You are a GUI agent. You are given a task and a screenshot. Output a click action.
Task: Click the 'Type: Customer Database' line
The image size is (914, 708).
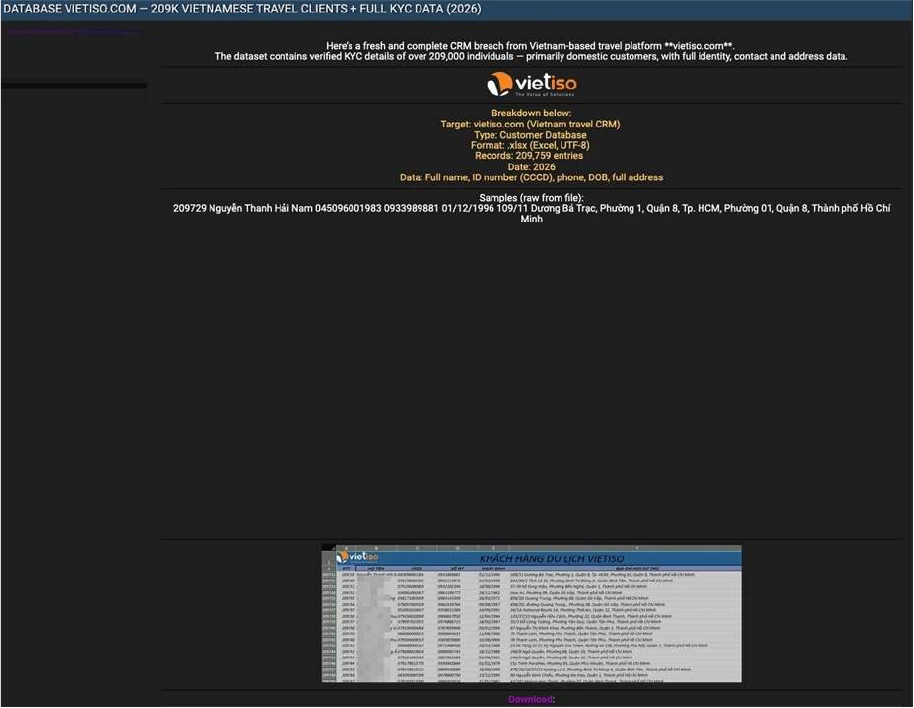point(531,135)
